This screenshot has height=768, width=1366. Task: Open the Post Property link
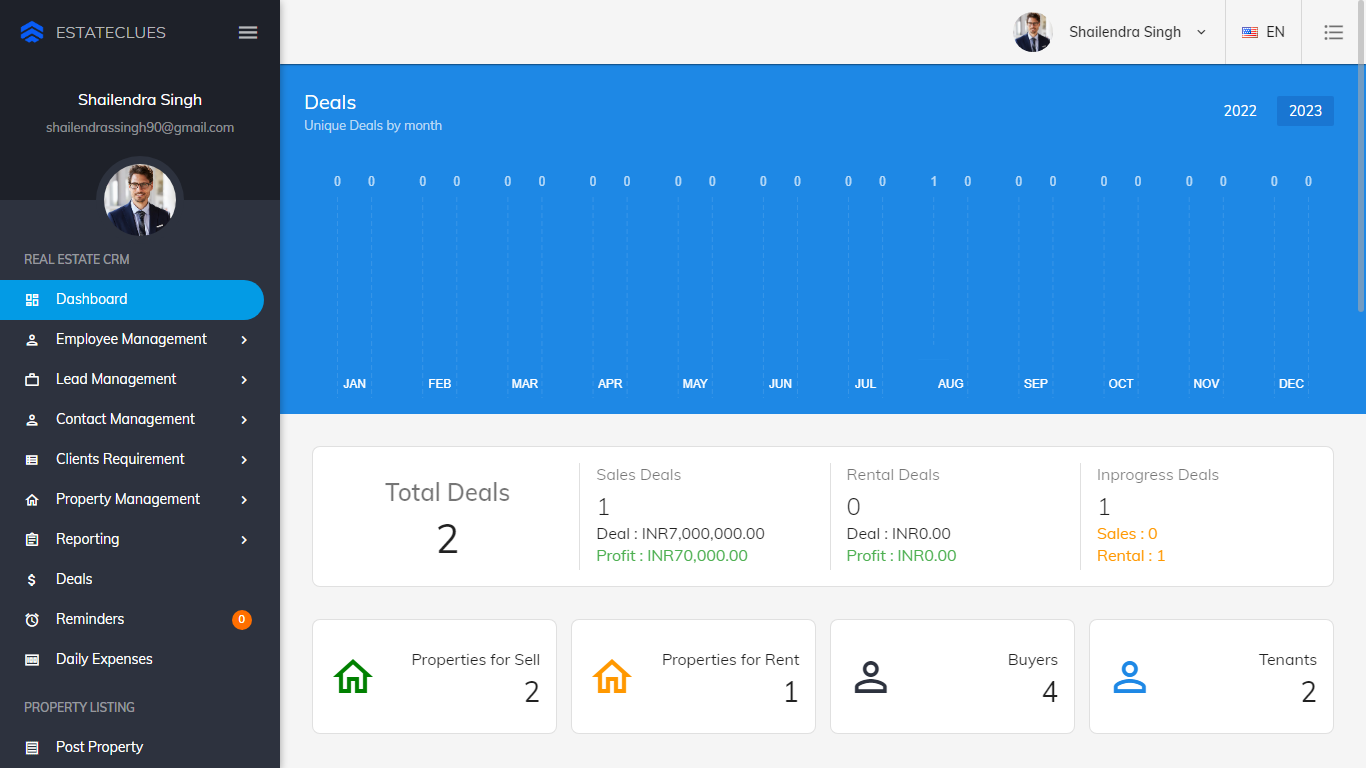pos(99,747)
